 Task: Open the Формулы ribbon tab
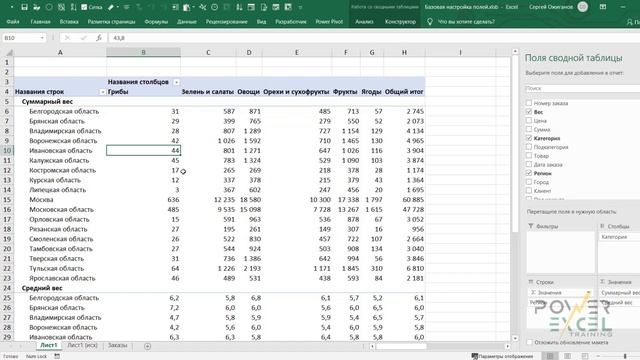pos(156,22)
